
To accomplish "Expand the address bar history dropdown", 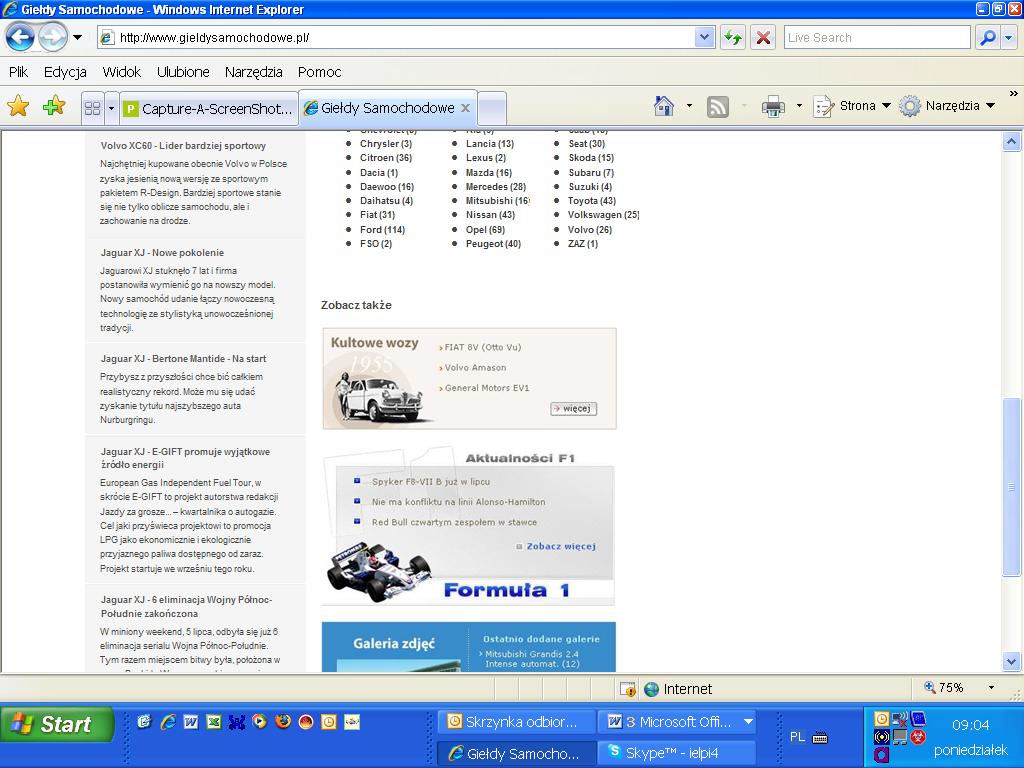I will (704, 37).
